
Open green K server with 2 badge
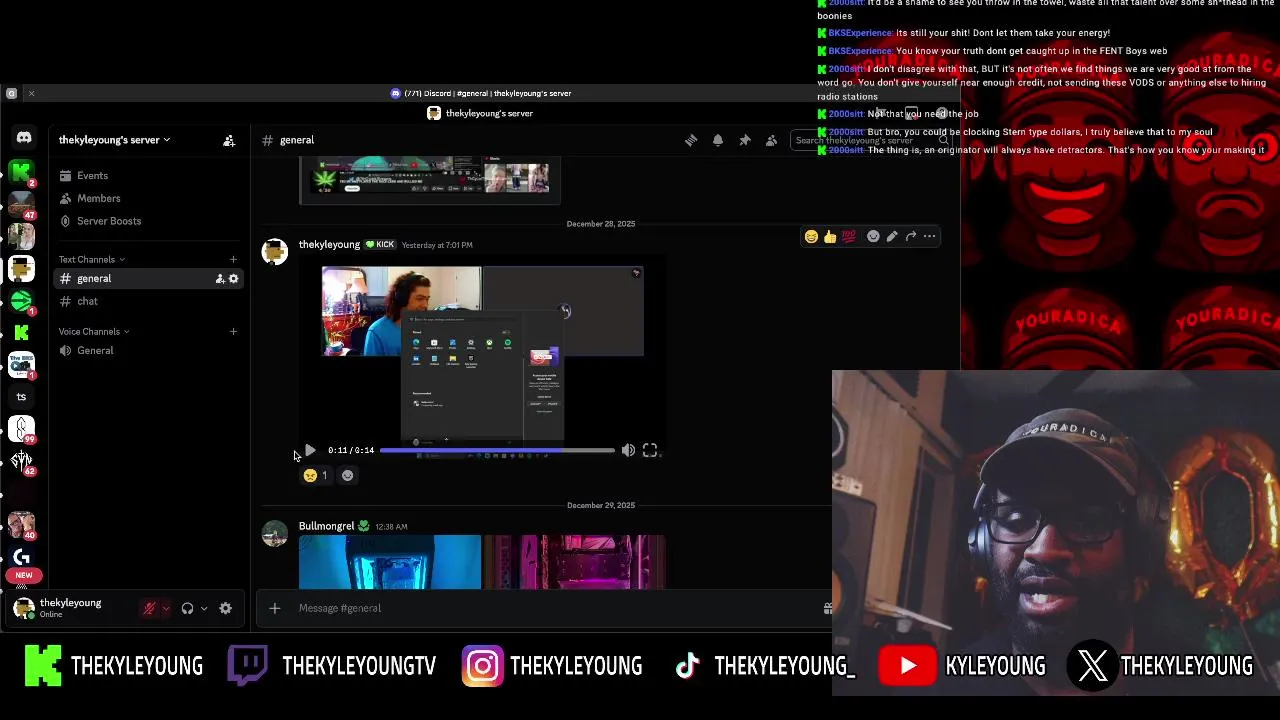pyautogui.click(x=21, y=173)
